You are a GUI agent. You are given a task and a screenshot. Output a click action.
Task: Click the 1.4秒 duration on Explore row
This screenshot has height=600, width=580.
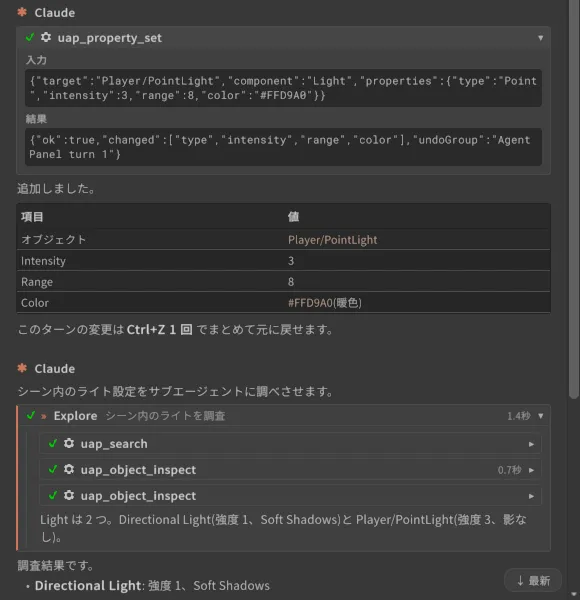pyautogui.click(x=518, y=416)
